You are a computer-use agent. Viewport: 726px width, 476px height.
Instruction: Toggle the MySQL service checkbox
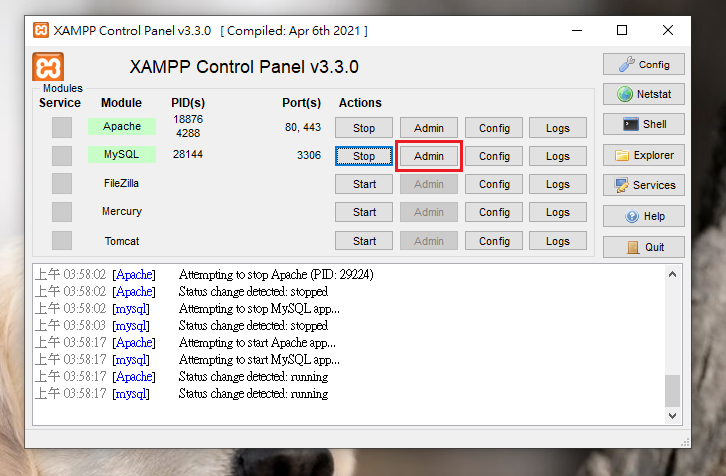click(x=62, y=156)
